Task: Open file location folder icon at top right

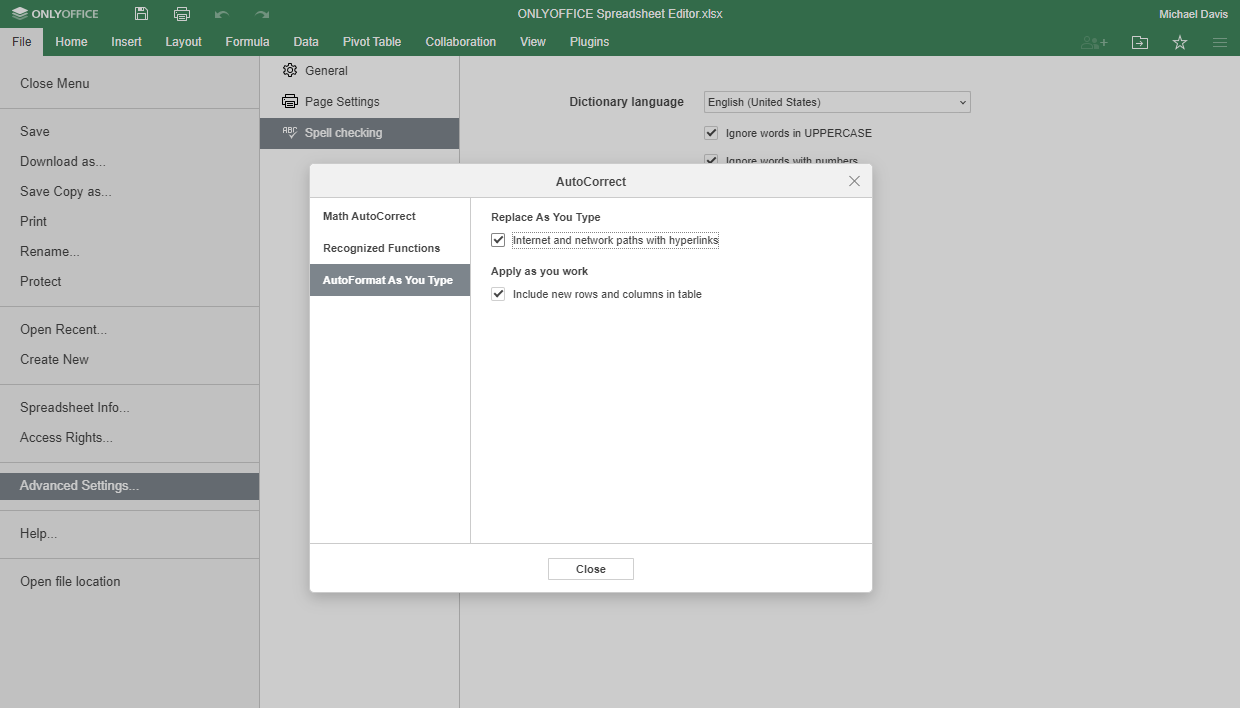Action: click(x=1140, y=42)
